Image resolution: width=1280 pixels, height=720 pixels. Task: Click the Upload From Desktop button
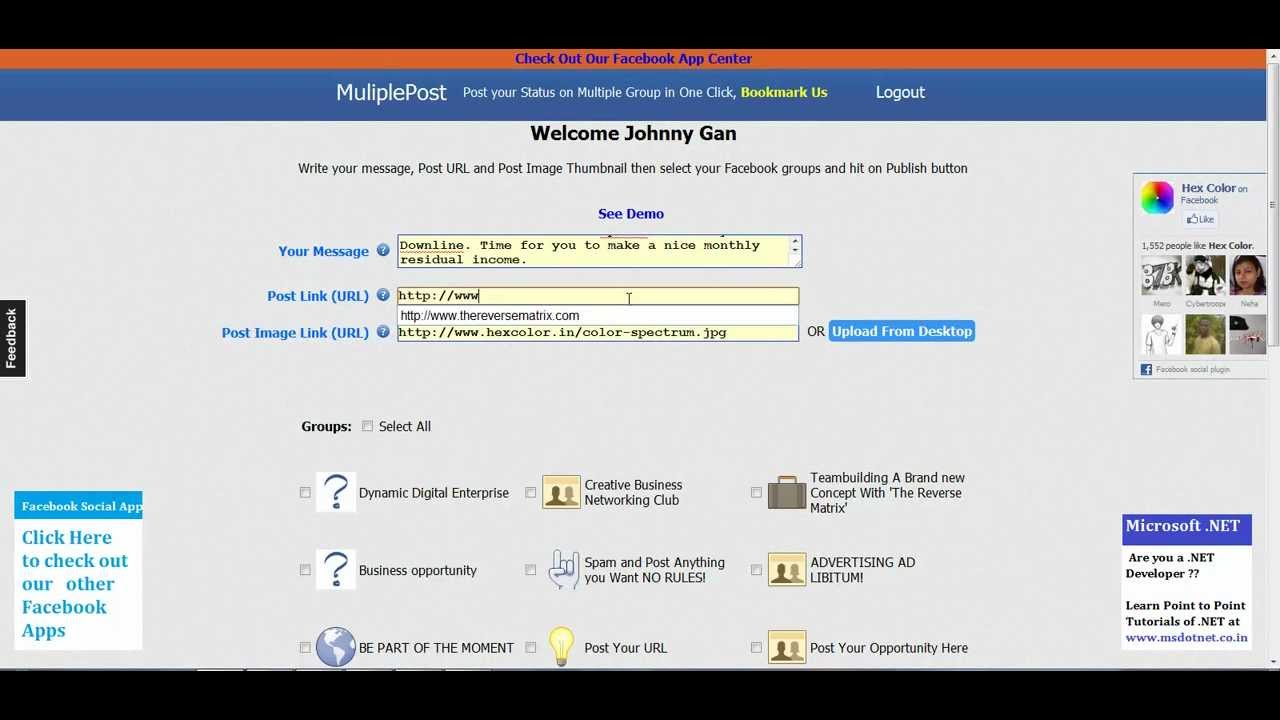point(902,331)
